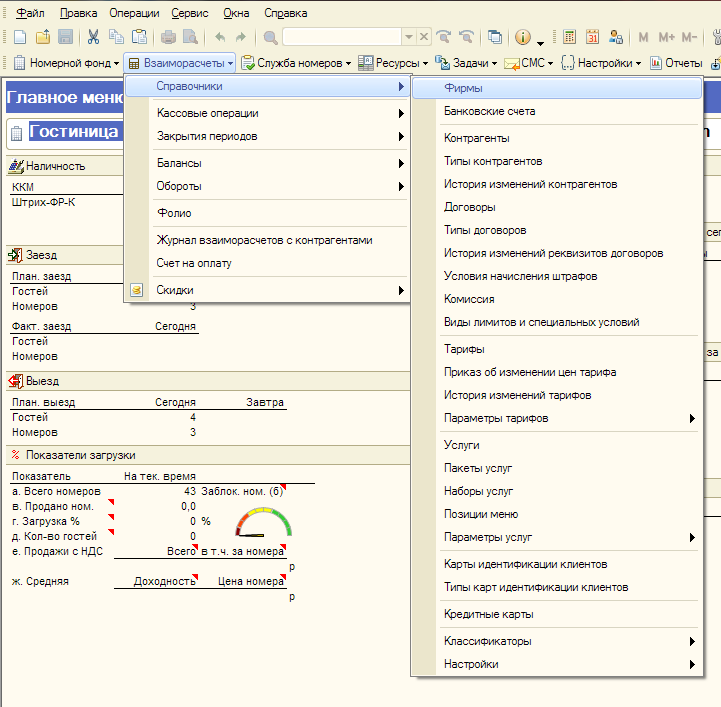Open the calculator icon

pos(569,37)
